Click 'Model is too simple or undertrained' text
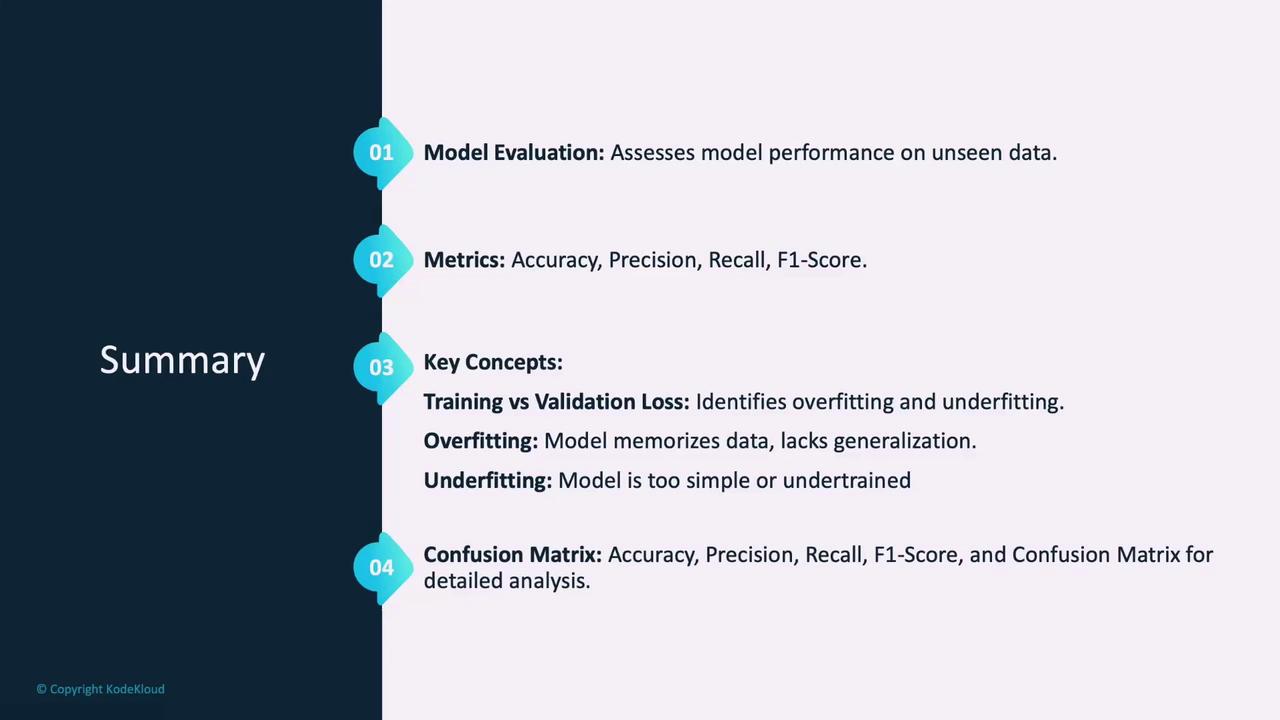 734,481
